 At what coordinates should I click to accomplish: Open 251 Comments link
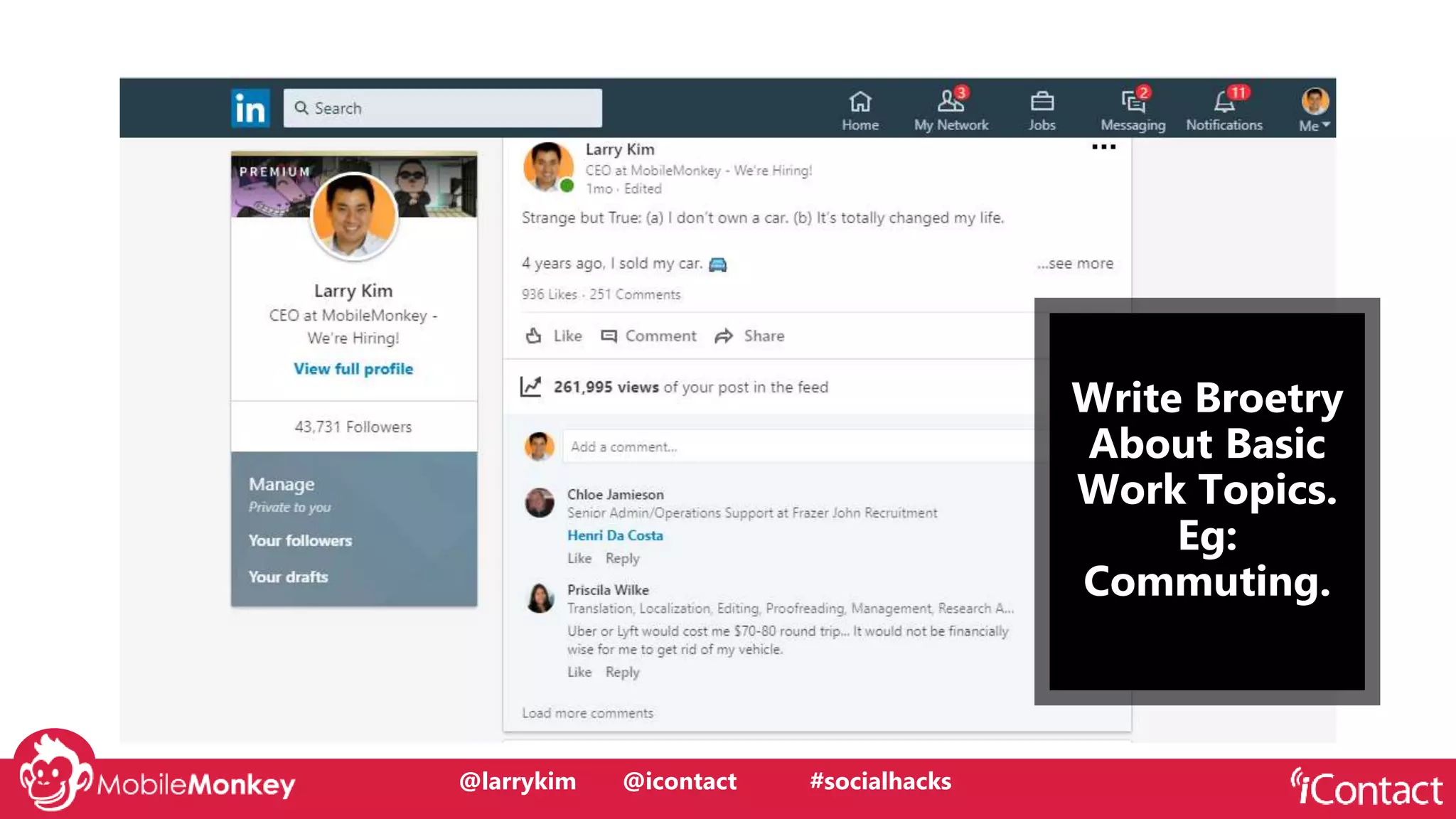pyautogui.click(x=635, y=294)
